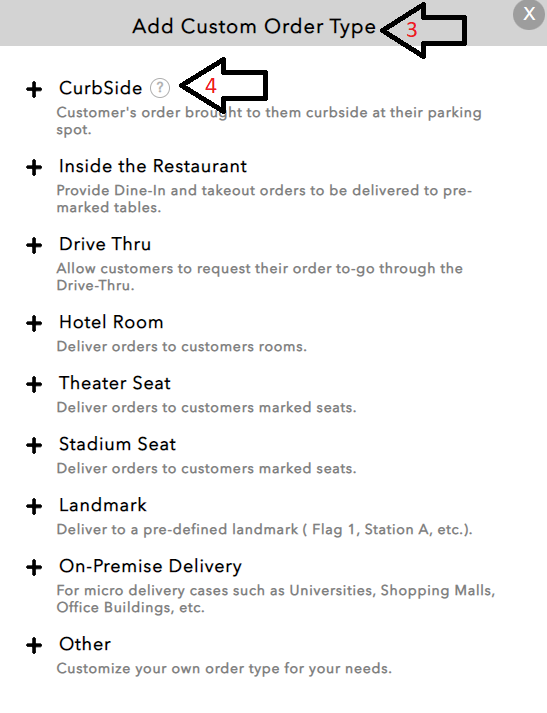
Task: Select the Drive Thru option title
Action: (105, 244)
